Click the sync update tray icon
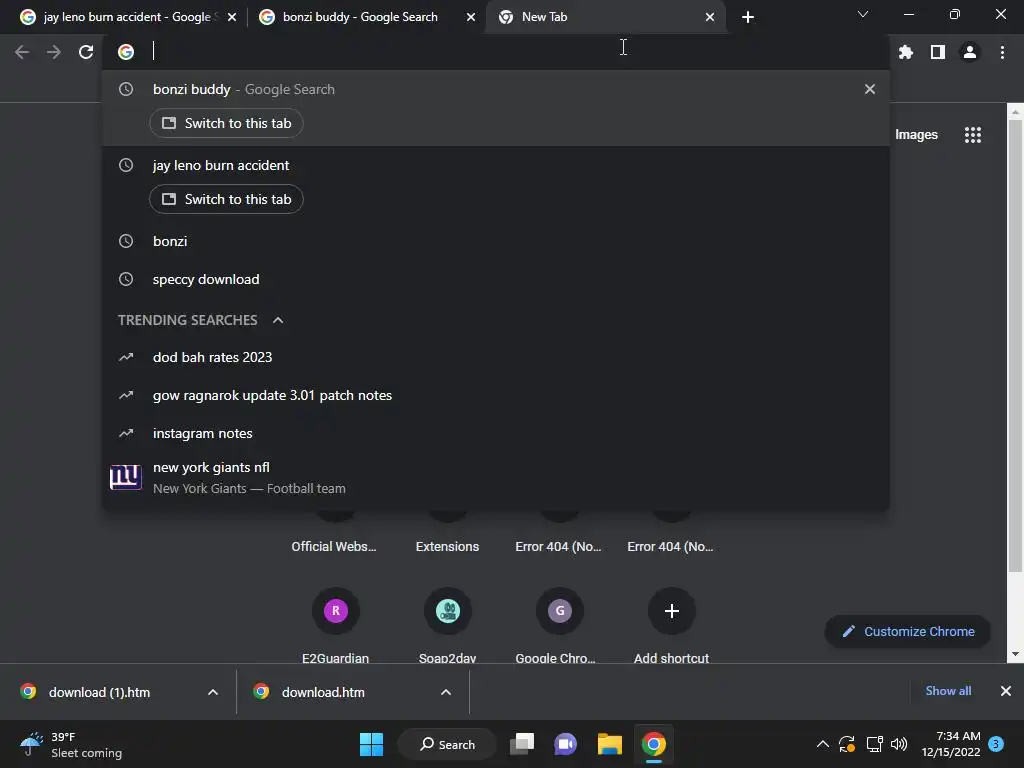 tap(847, 744)
